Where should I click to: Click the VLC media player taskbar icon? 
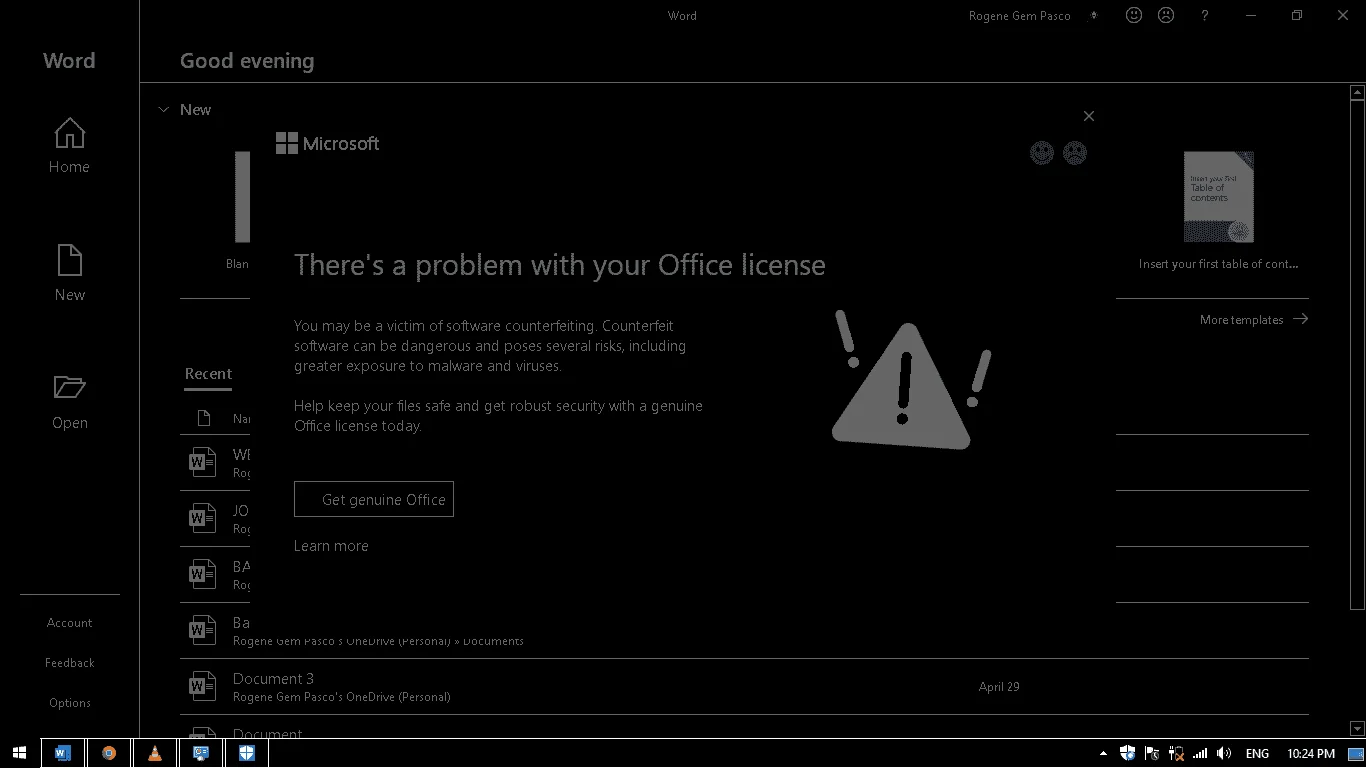point(155,753)
